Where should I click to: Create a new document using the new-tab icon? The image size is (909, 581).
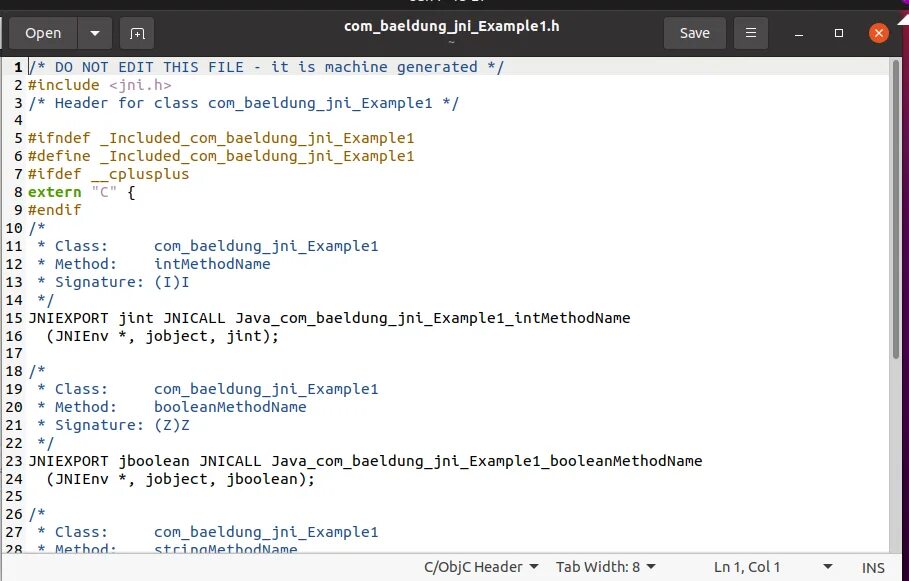(136, 33)
